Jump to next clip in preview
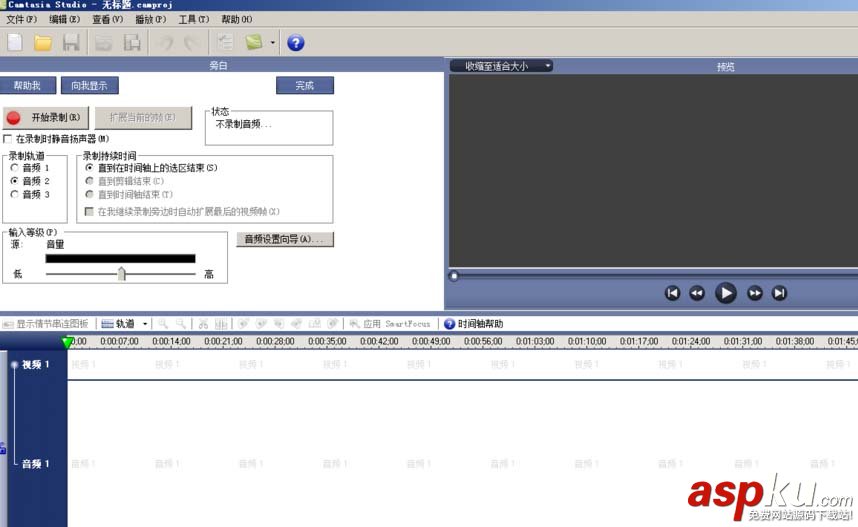This screenshot has width=858, height=527. [779, 293]
